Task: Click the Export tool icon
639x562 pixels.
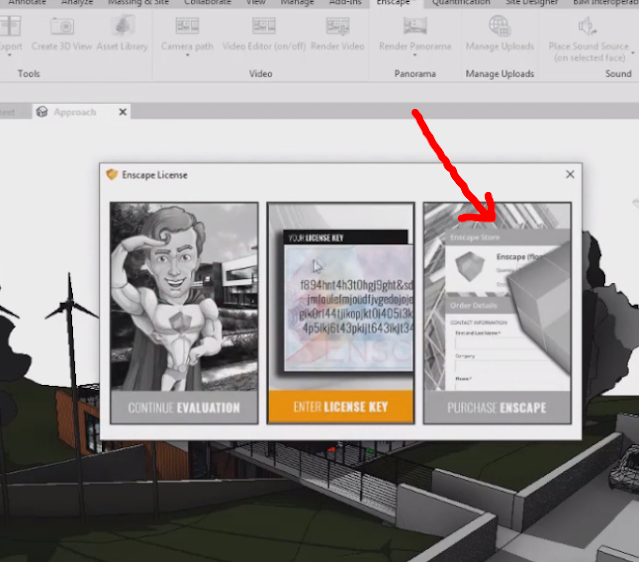Action: [x=10, y=25]
